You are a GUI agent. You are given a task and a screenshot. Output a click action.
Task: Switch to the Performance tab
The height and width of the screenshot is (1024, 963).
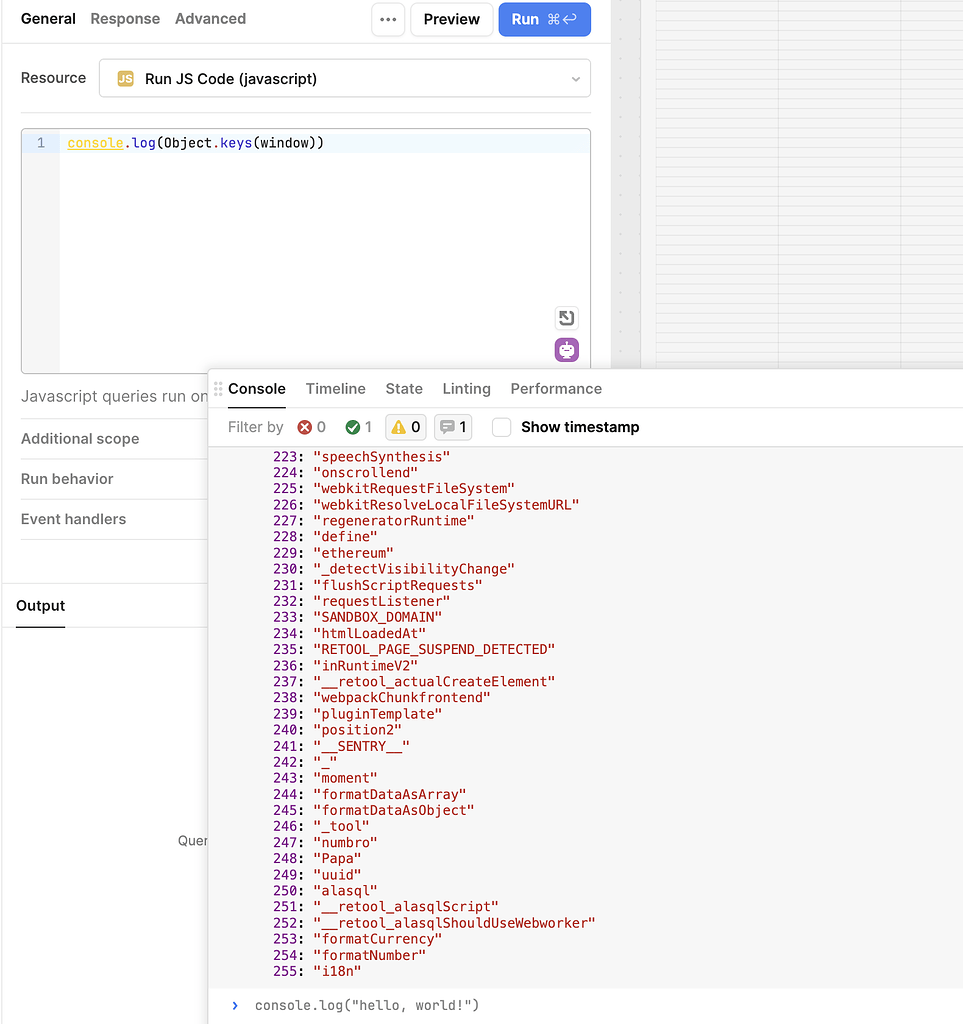pyautogui.click(x=556, y=389)
